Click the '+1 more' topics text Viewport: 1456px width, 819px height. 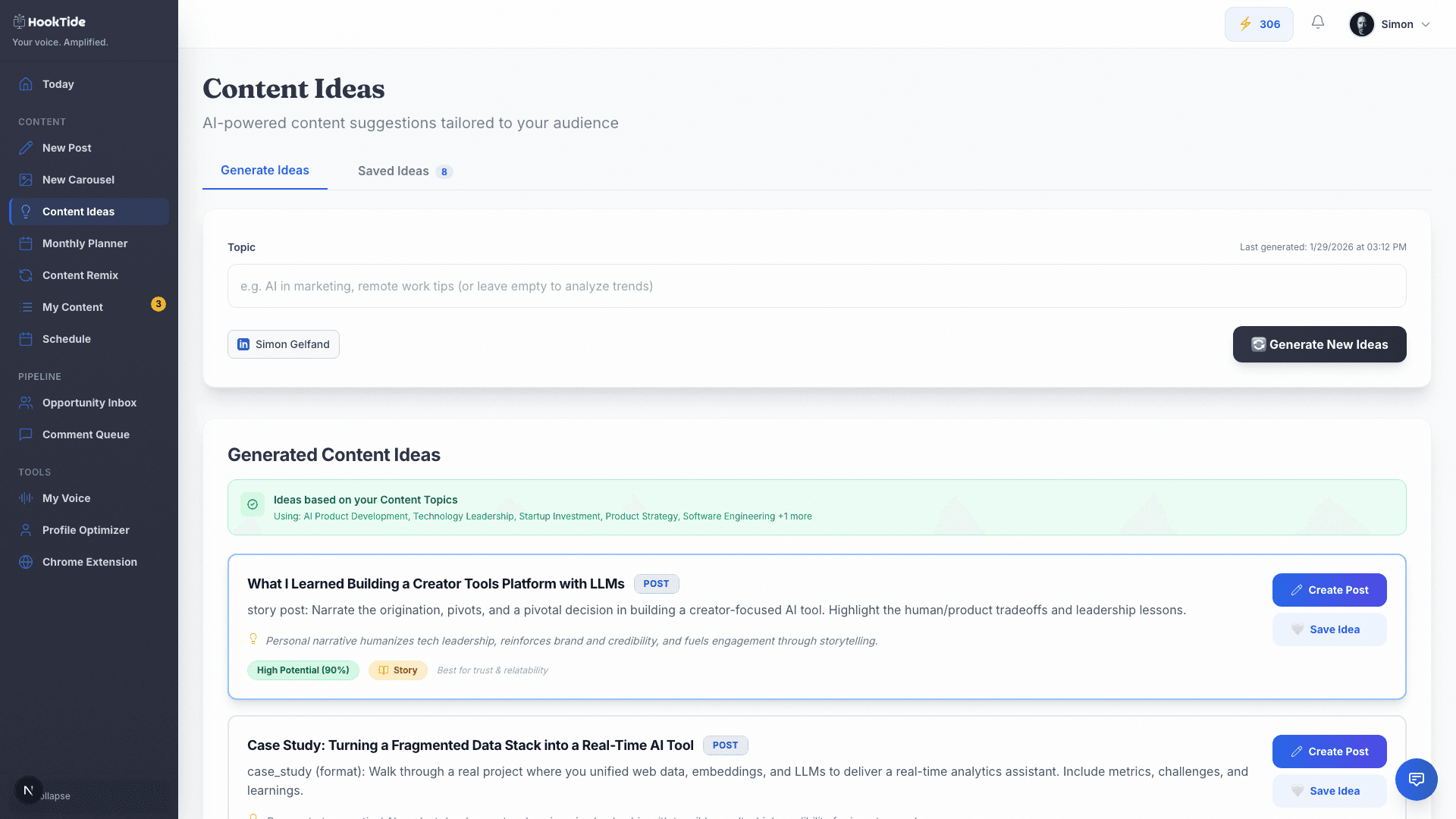coord(795,516)
